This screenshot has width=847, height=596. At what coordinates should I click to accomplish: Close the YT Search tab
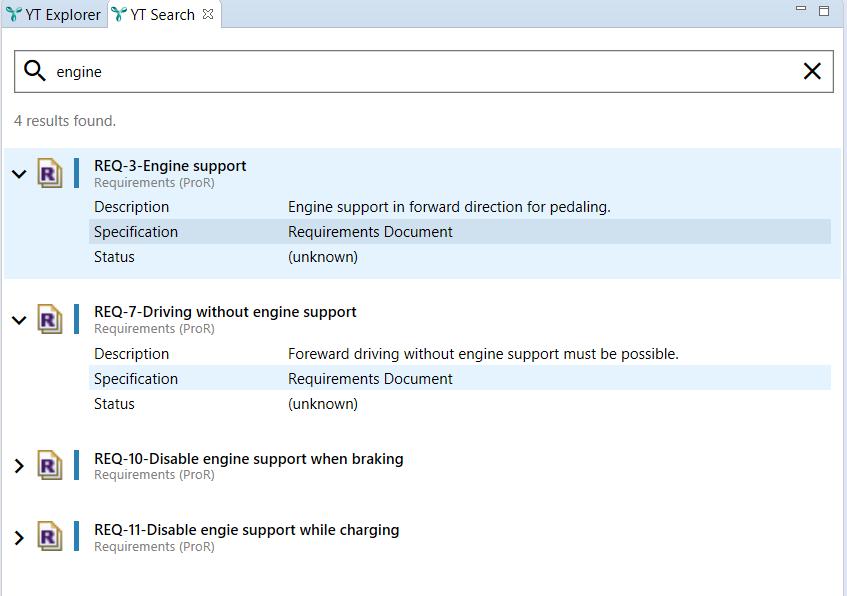208,15
